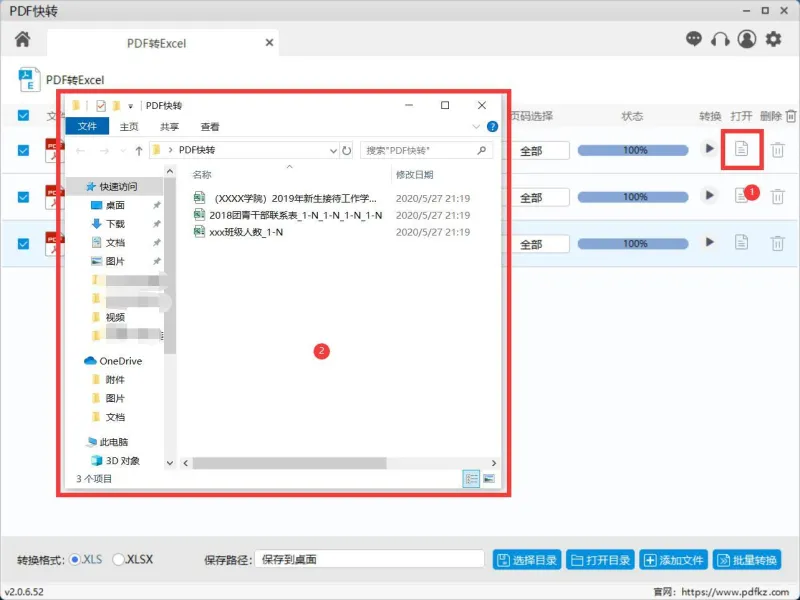Image resolution: width=800 pixels, height=600 pixels.
Task: Open the 文件 menu in Explorer window
Action: (87, 126)
